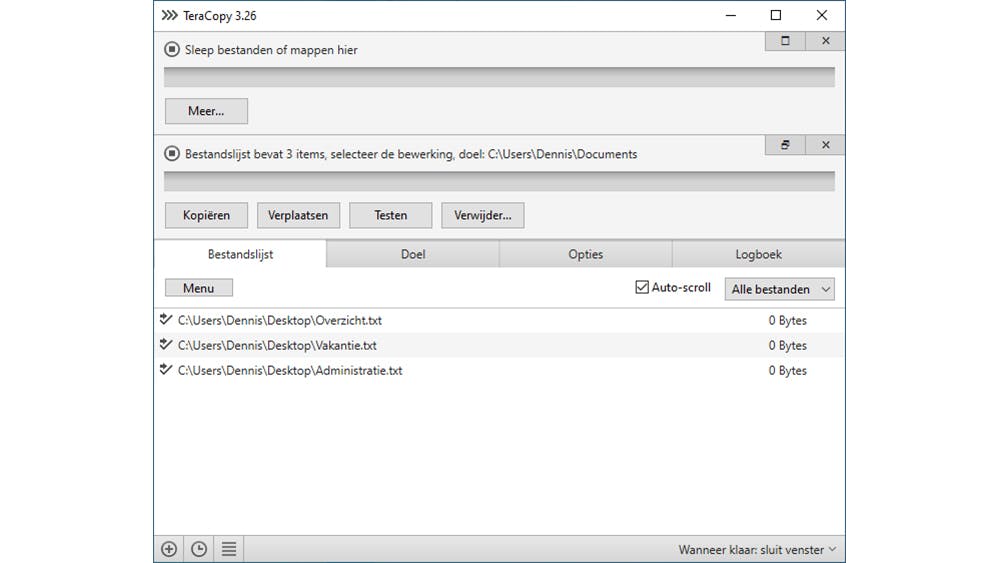The image size is (1000, 563).
Task: Open the Doel tab
Action: click(413, 254)
